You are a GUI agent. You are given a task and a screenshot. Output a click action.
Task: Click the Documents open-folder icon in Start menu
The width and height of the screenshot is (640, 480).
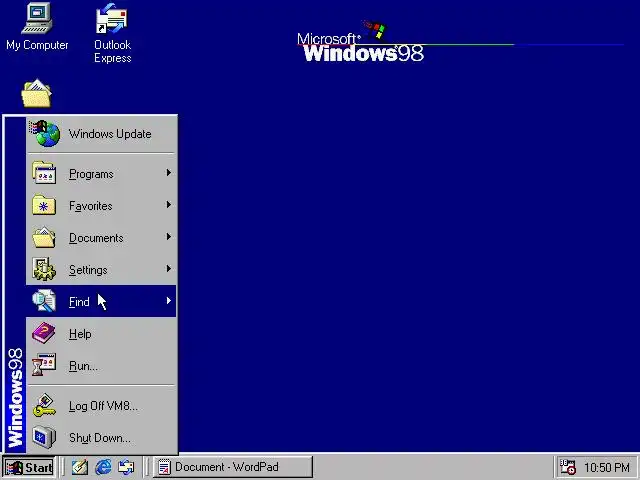point(44,237)
